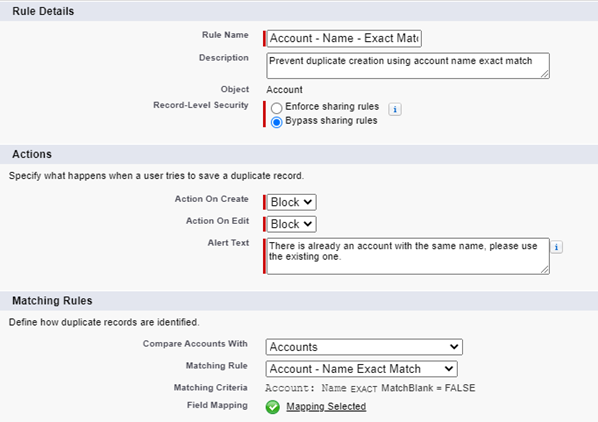The width and height of the screenshot is (598, 422).
Task: Click the Actions section header
Action: (x=299, y=154)
